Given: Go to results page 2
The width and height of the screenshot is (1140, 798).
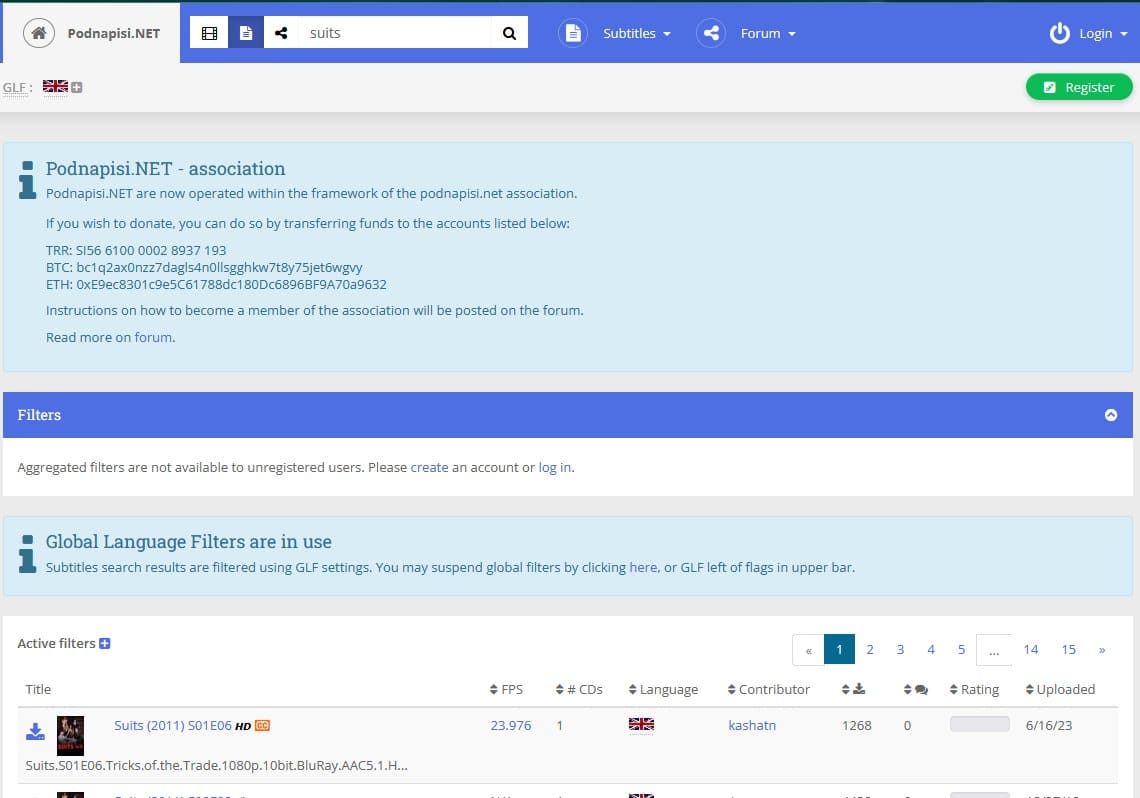Looking at the screenshot, I should click(x=870, y=650).
